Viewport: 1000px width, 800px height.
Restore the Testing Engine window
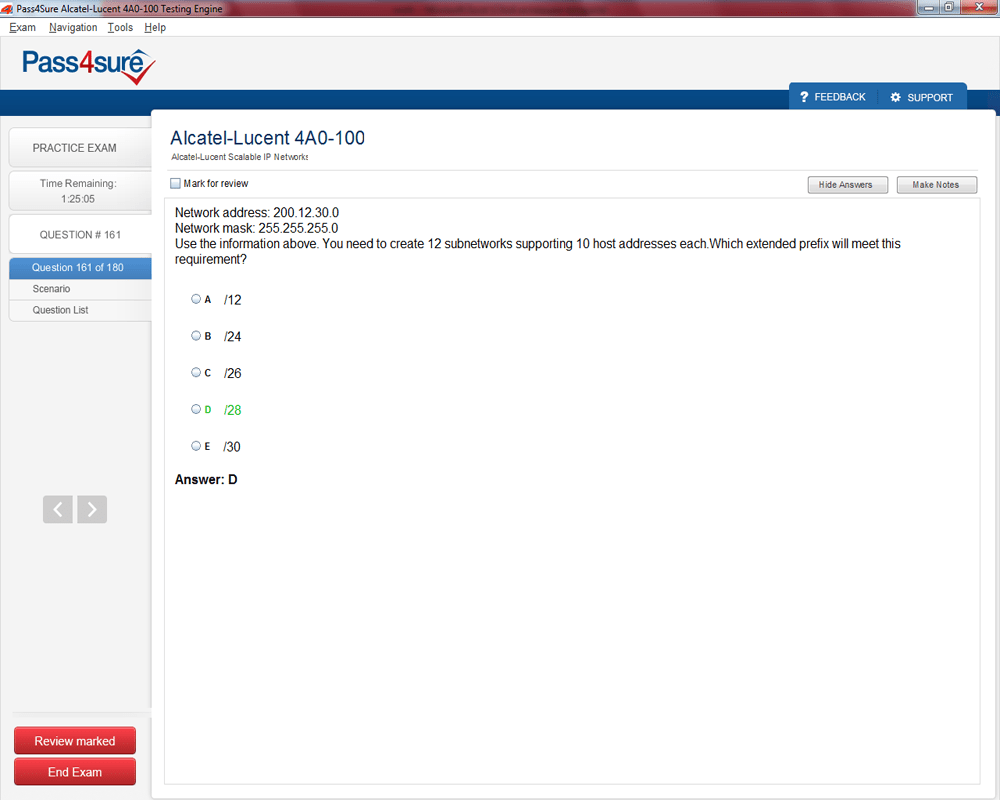coord(948,7)
